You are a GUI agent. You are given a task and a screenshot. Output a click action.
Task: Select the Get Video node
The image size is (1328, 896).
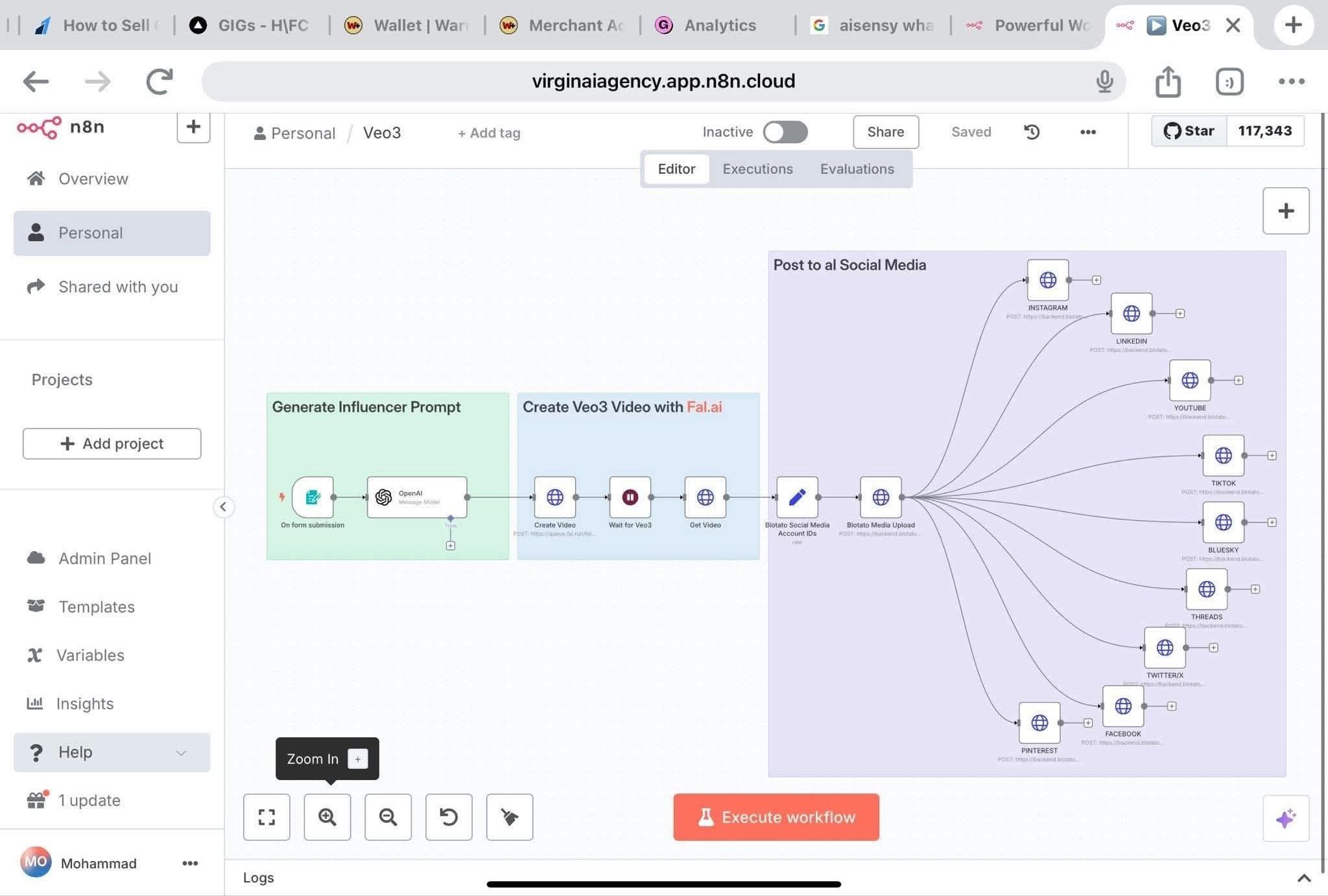pos(705,497)
